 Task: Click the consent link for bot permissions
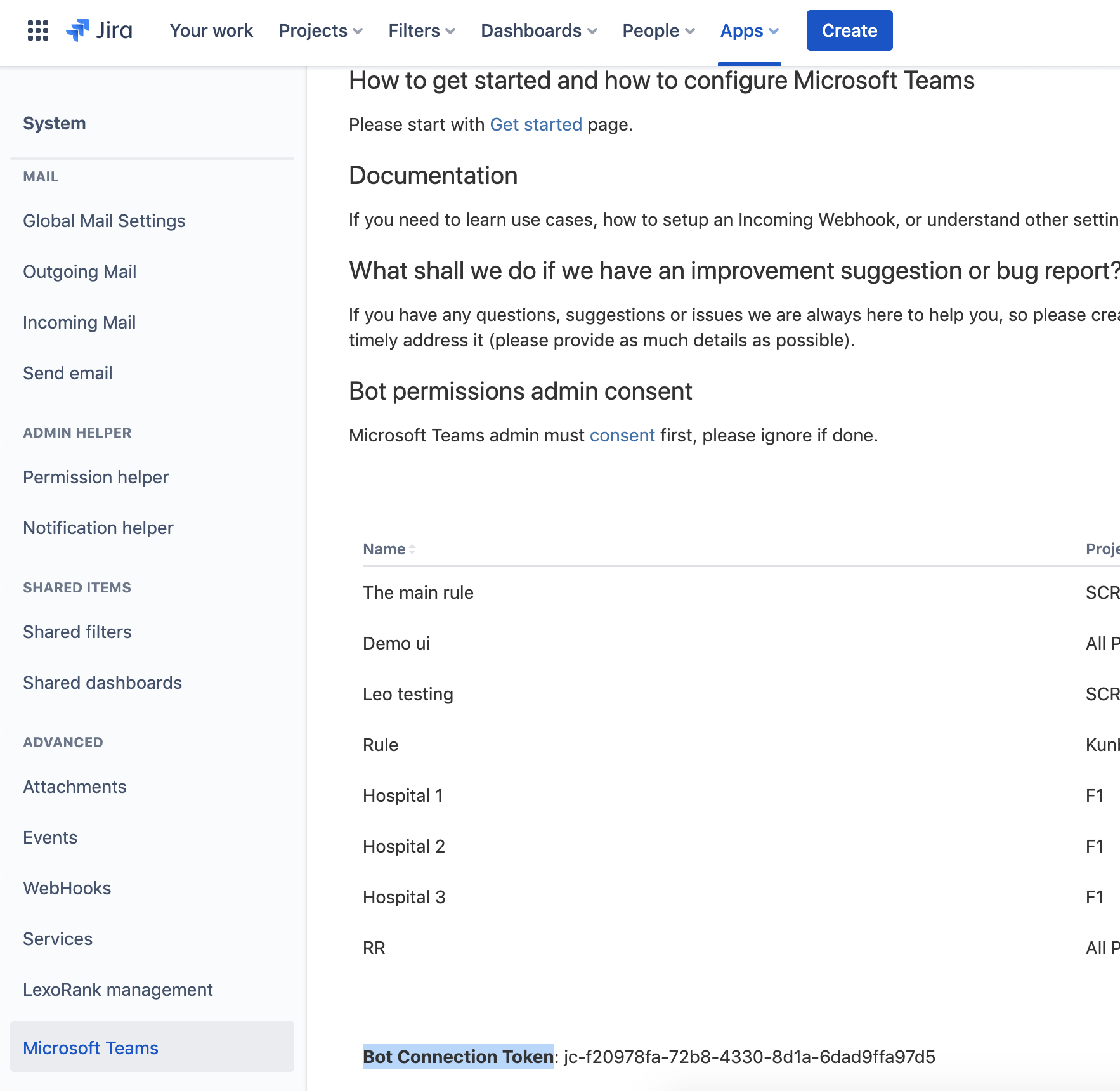[x=622, y=435]
